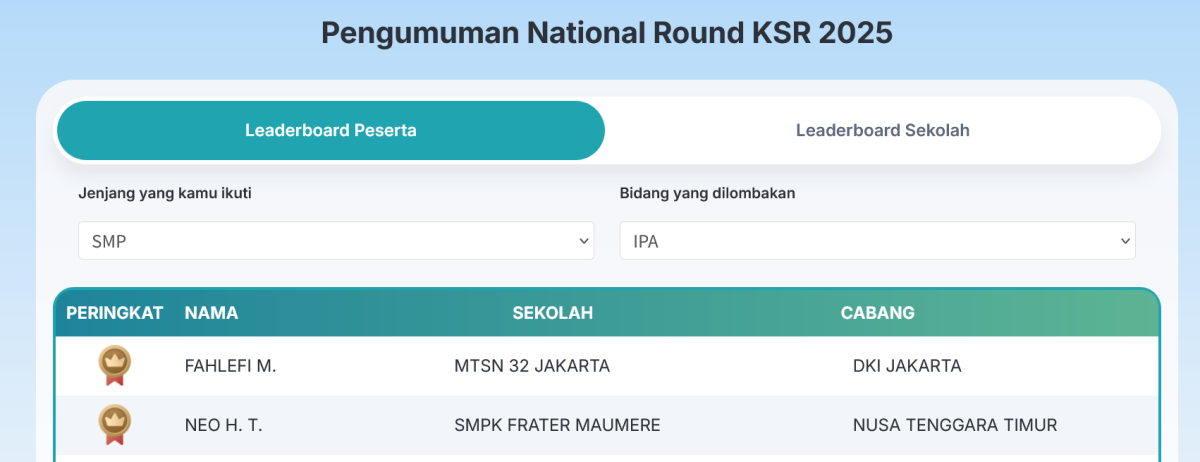Screen dimensions: 1200x462
Task: Click the CABANG column header
Action: click(877, 313)
